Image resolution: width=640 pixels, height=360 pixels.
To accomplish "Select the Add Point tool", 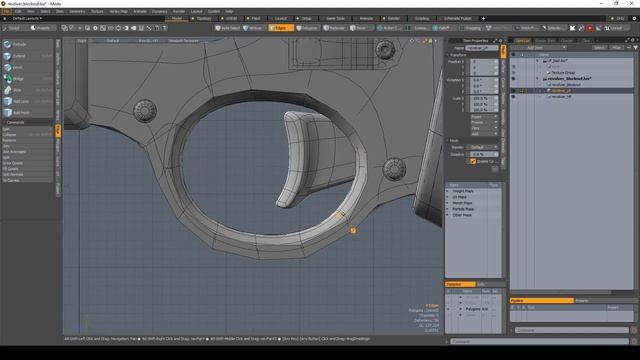I will tap(27, 113).
